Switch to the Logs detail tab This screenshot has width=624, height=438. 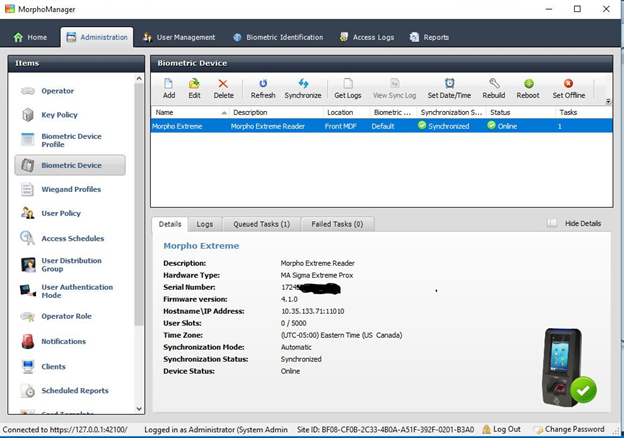[205, 224]
